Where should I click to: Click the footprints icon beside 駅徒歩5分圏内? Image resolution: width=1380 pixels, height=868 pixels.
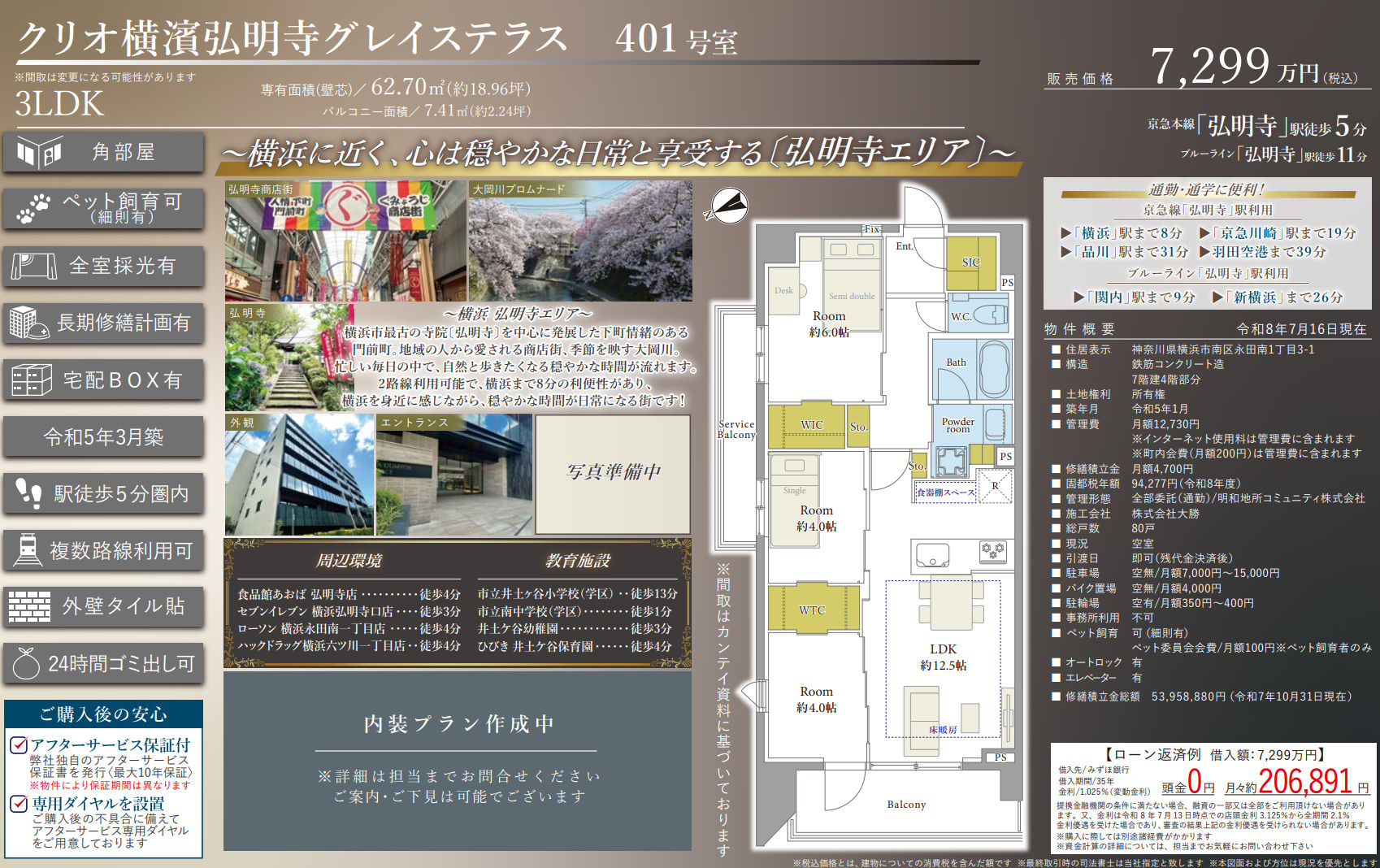pos(28,493)
